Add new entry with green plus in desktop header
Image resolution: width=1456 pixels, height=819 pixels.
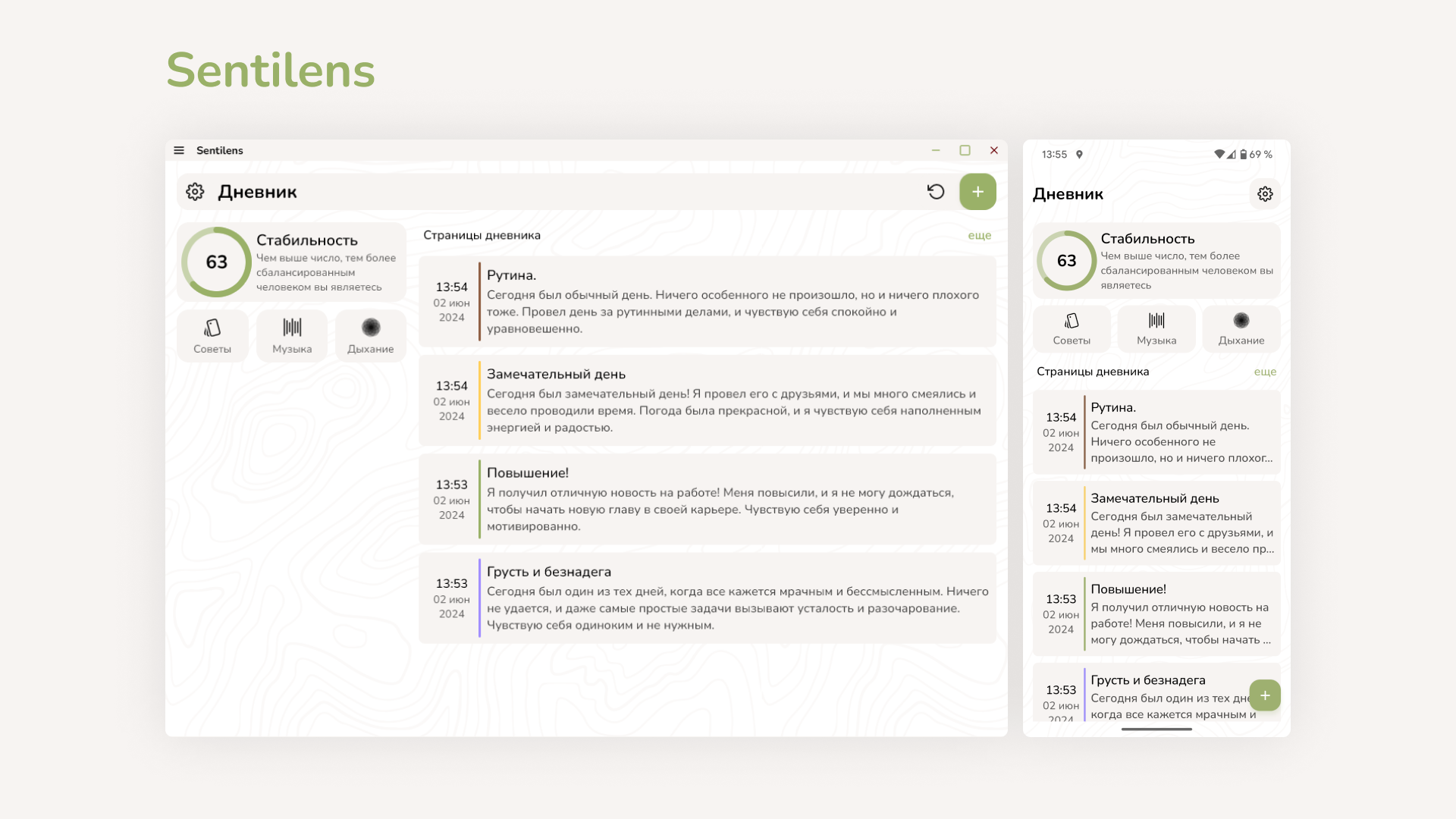[977, 192]
